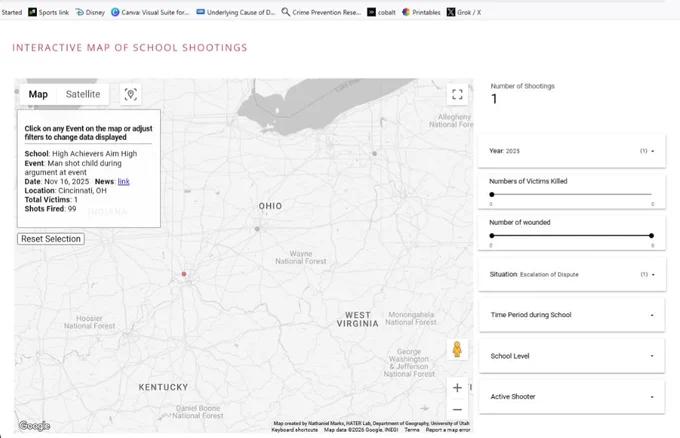Switch to Map view tab
Screen dimensions: 680x438
coord(38,94)
